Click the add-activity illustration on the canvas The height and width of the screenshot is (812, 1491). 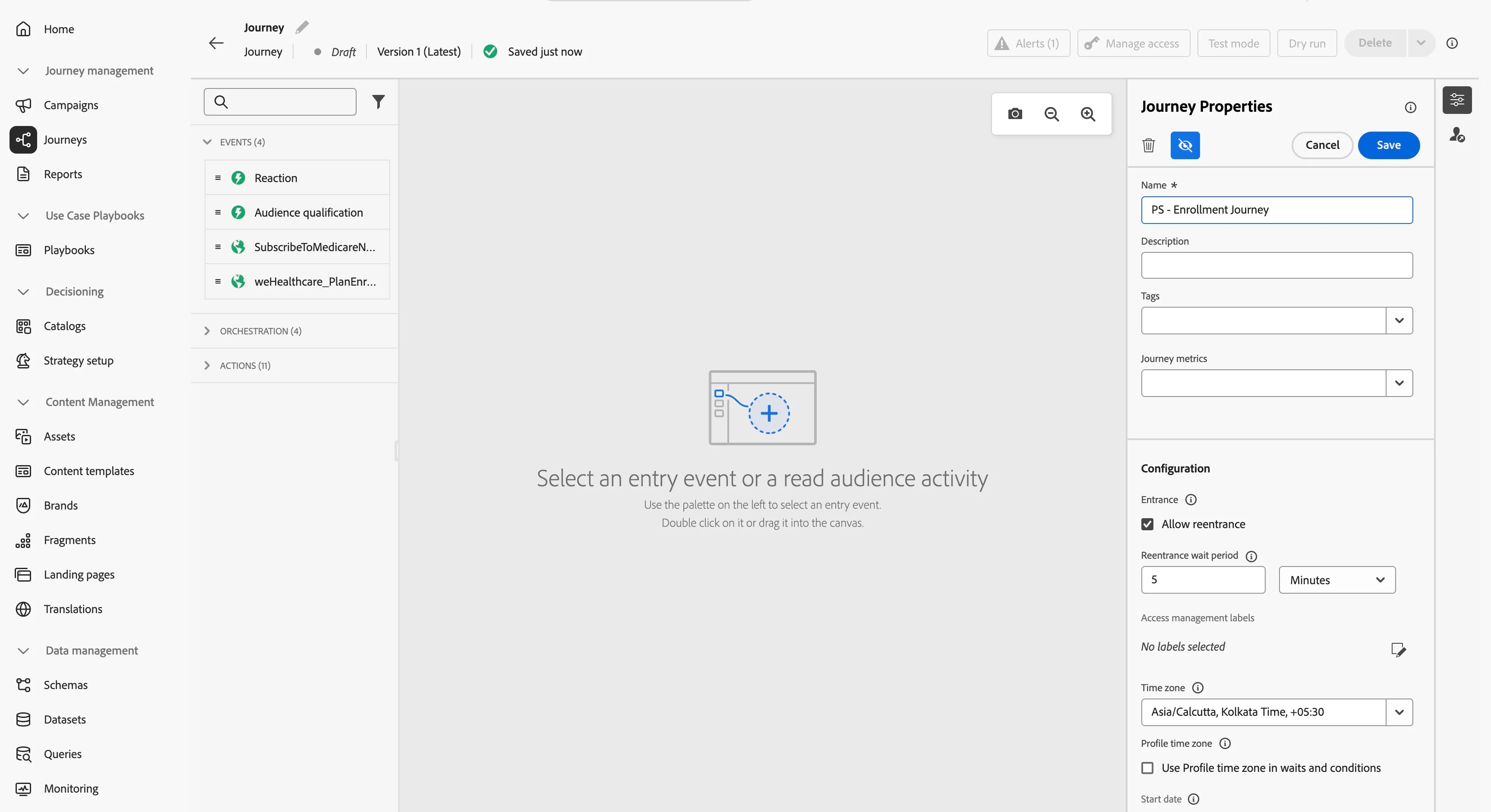point(762,408)
